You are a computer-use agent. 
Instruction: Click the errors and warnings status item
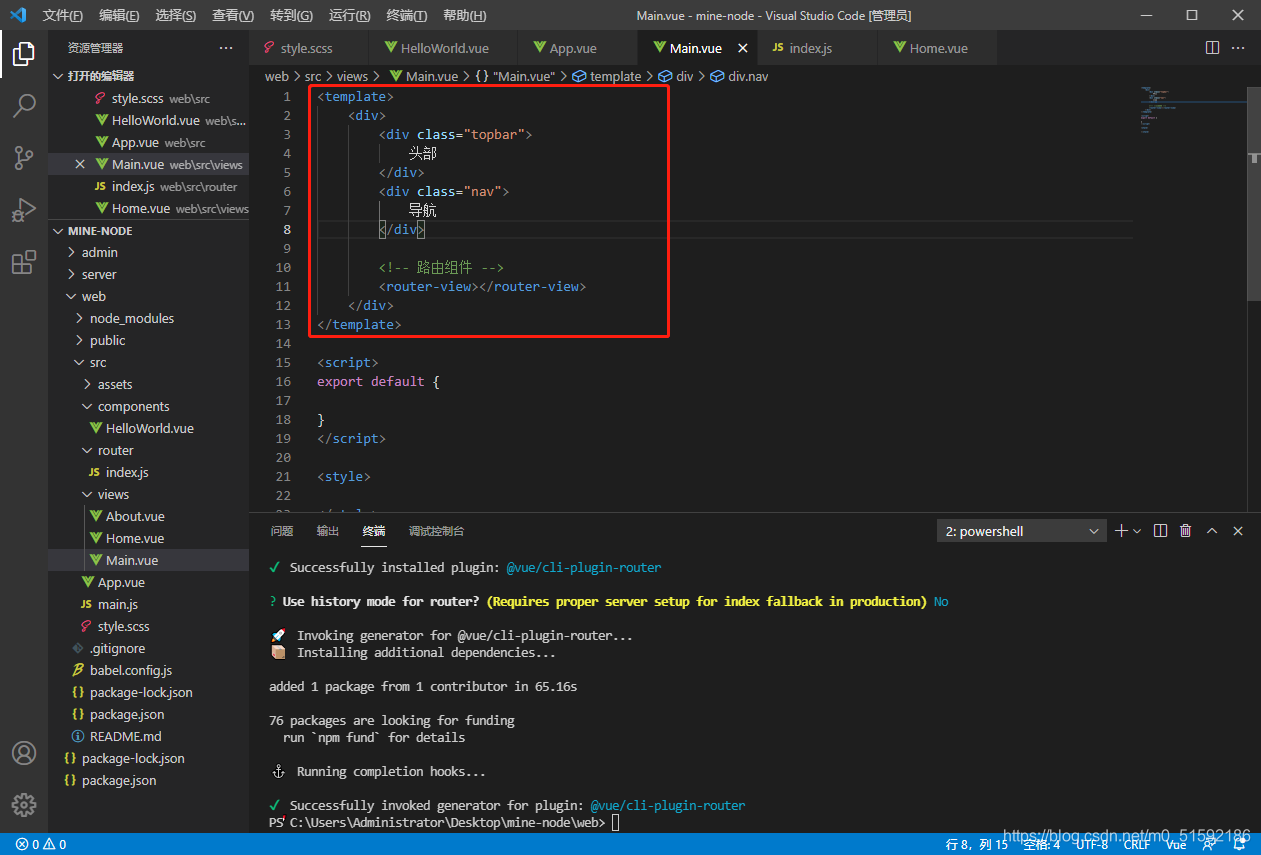click(41, 844)
